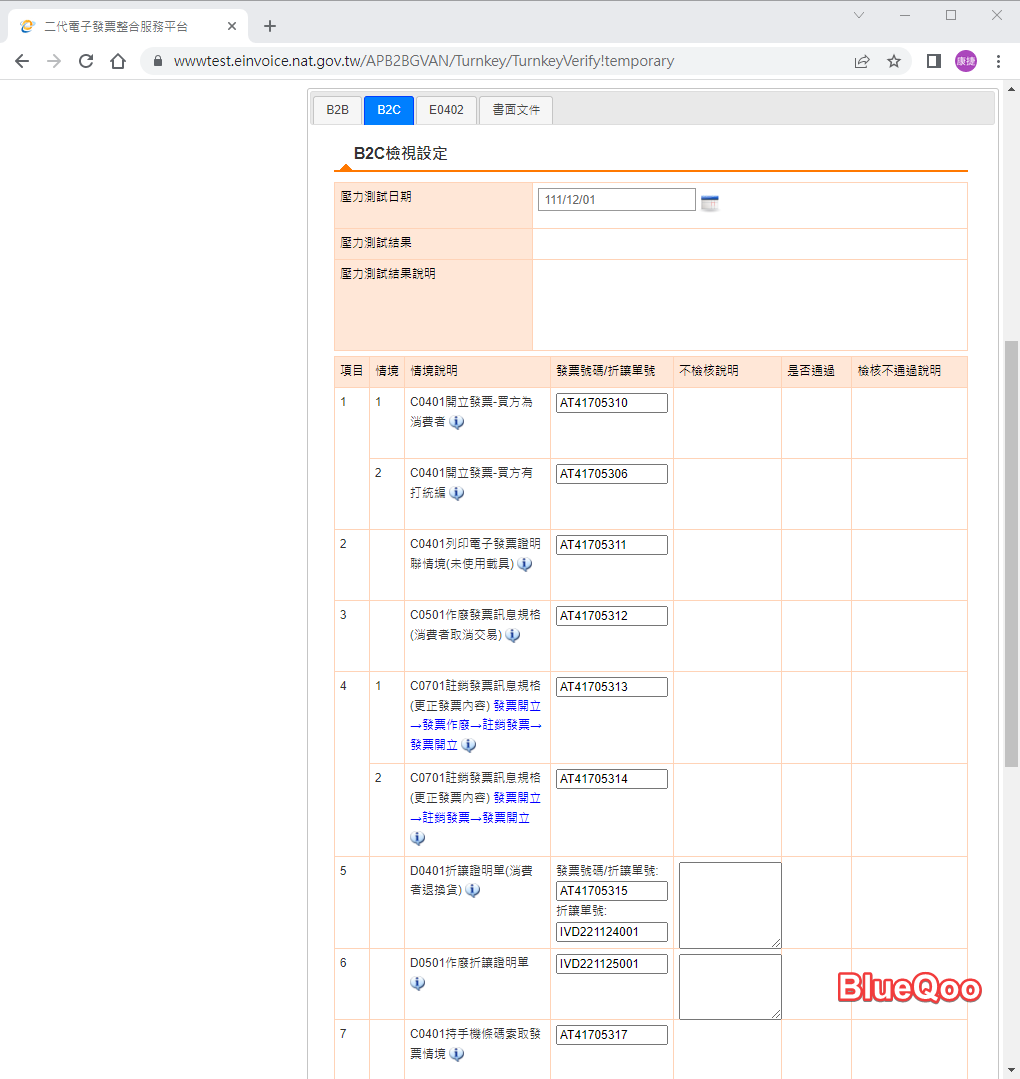Open the Chrome three-dot menu
This screenshot has height=1079, width=1020.
pos(996,61)
